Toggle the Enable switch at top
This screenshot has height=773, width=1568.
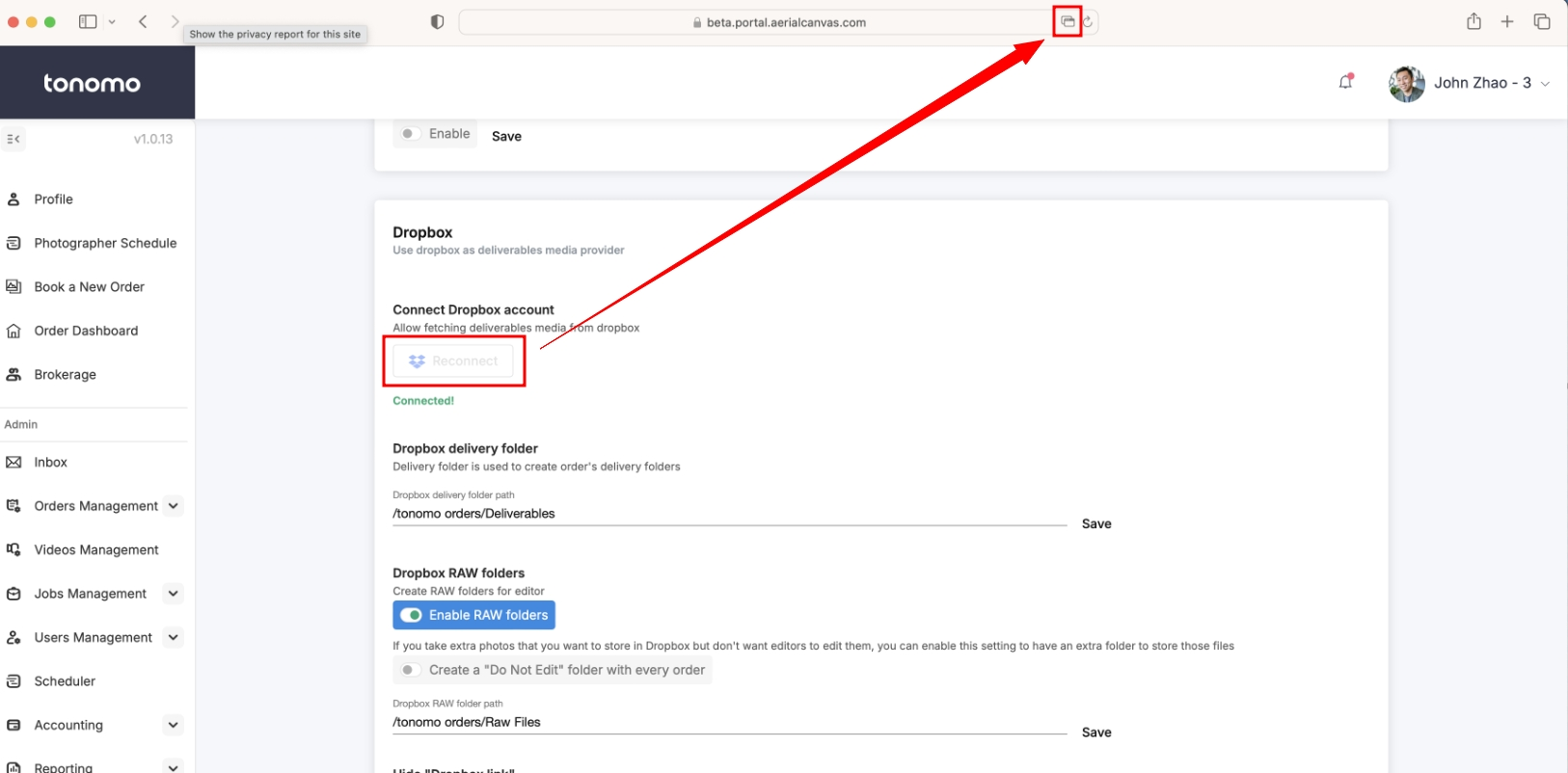409,134
